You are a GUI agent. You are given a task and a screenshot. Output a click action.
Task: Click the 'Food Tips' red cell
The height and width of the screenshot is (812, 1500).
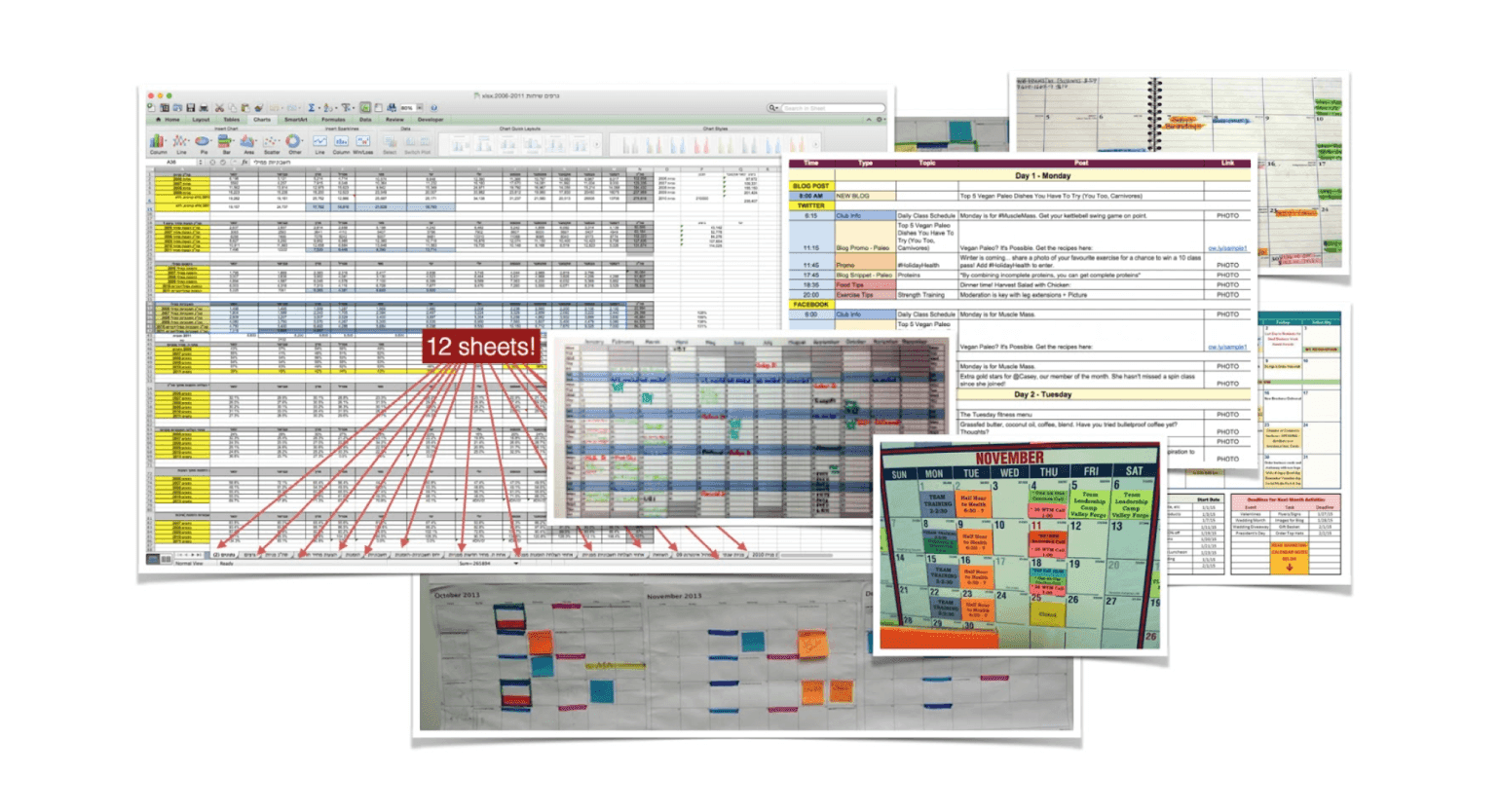click(865, 285)
